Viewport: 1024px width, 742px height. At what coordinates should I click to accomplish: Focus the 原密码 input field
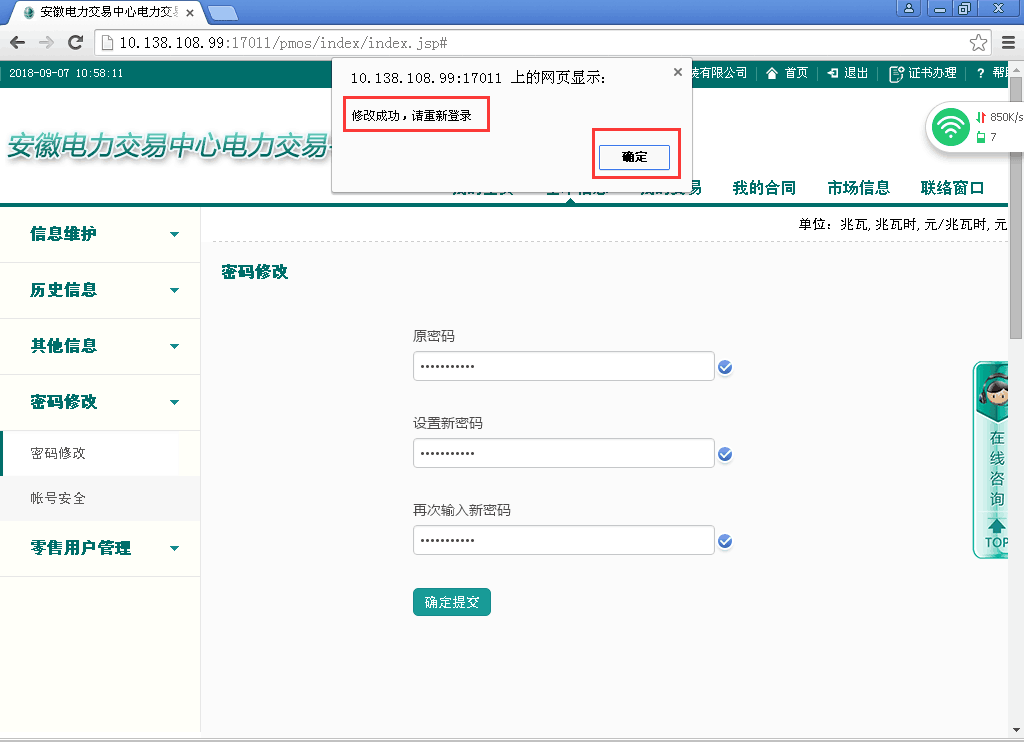563,367
